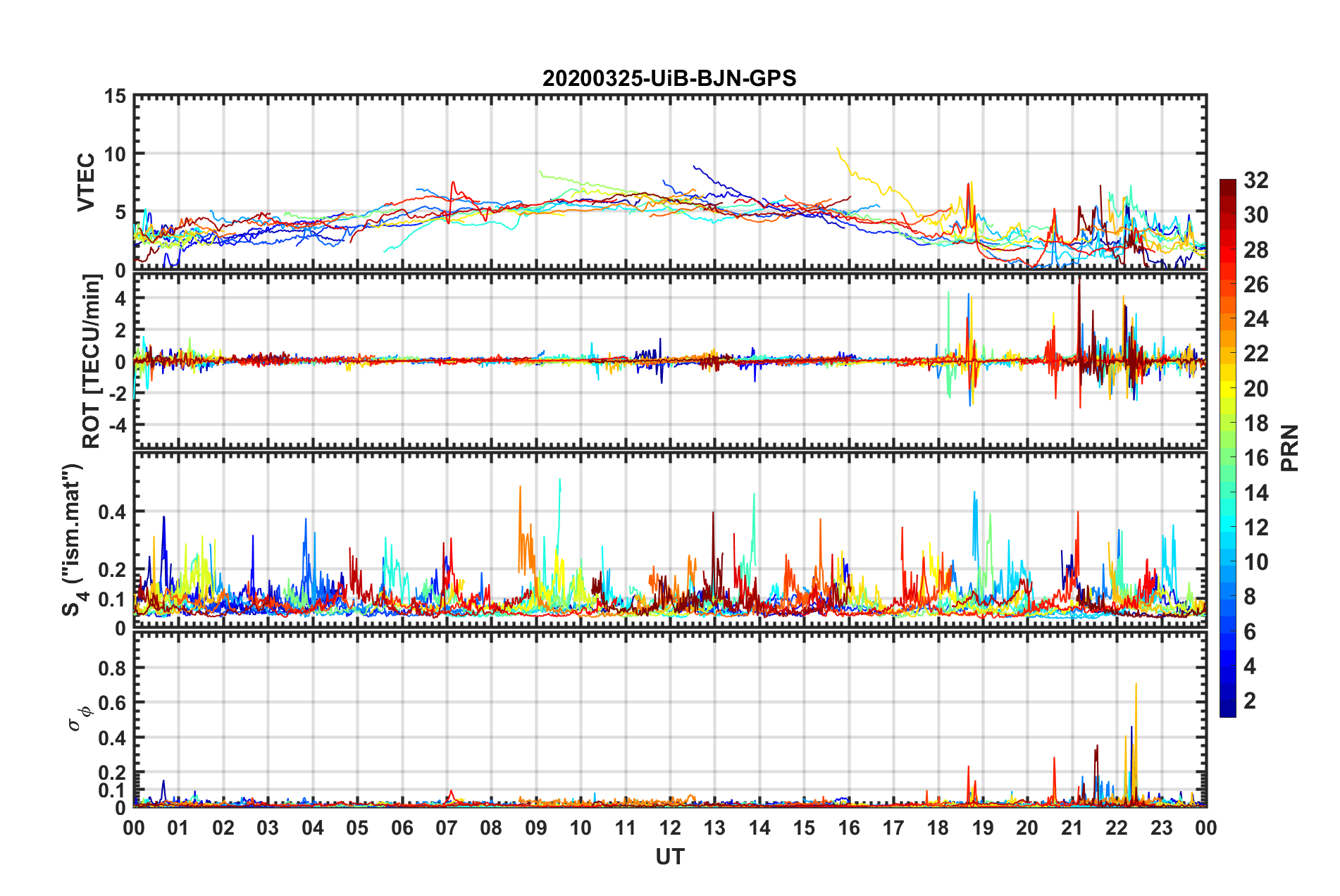Select hour label 19 on the UT axis
1340x896 pixels.
(983, 828)
